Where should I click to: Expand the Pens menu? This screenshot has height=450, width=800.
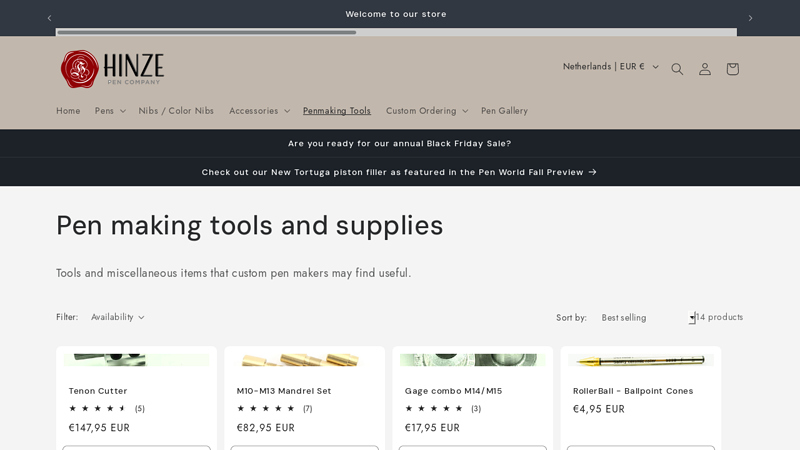pos(110,111)
